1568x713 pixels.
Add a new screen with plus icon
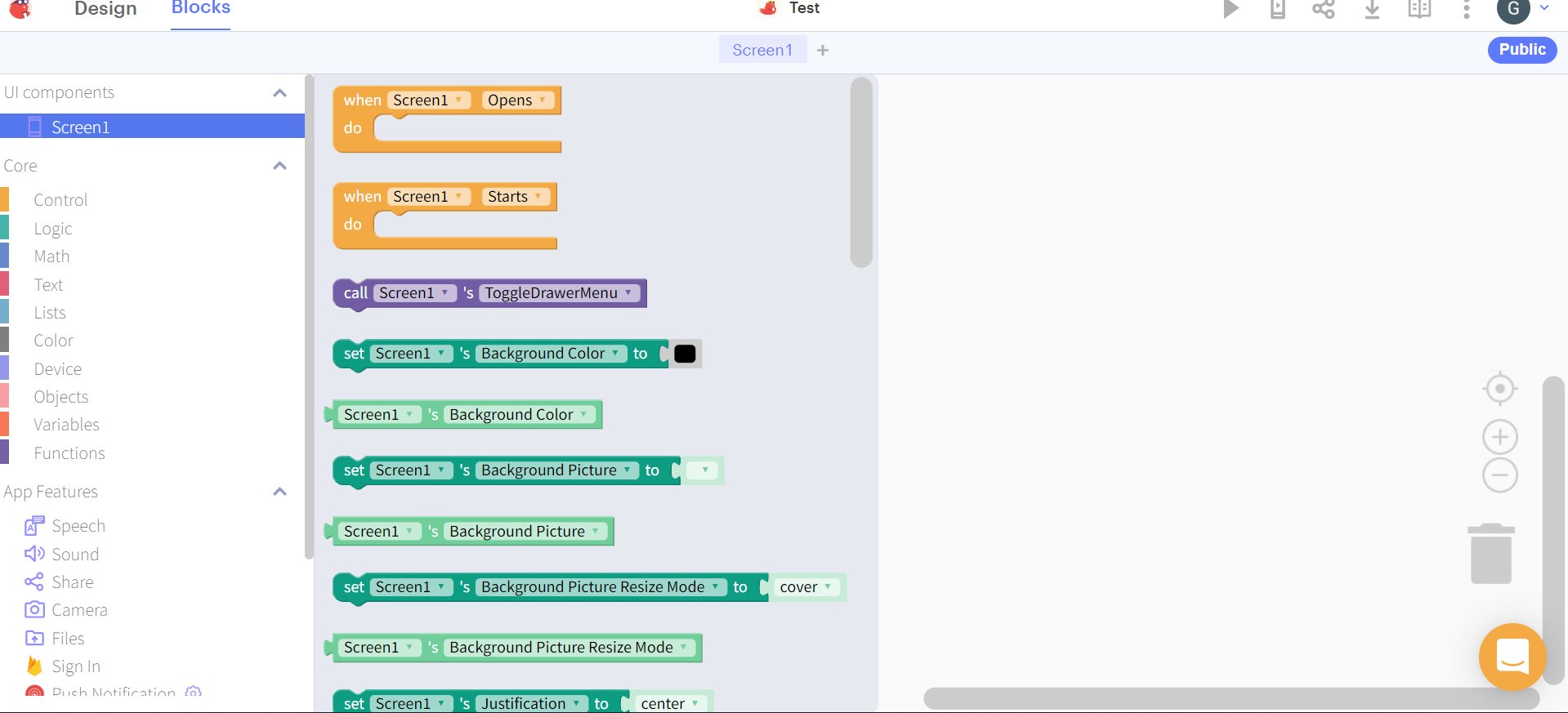(x=823, y=50)
